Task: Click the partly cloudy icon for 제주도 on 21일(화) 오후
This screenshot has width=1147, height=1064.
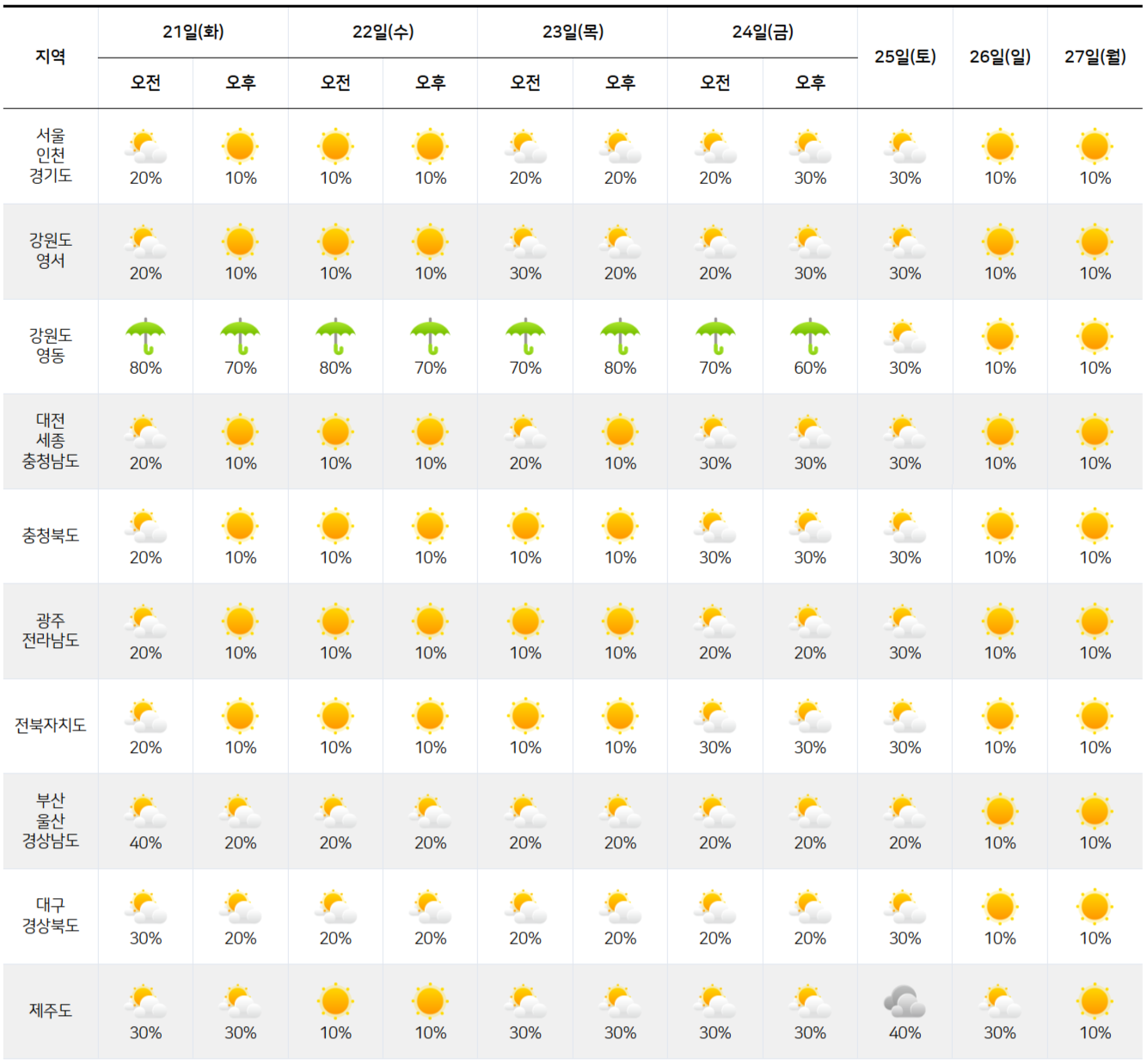Action: point(241,1001)
